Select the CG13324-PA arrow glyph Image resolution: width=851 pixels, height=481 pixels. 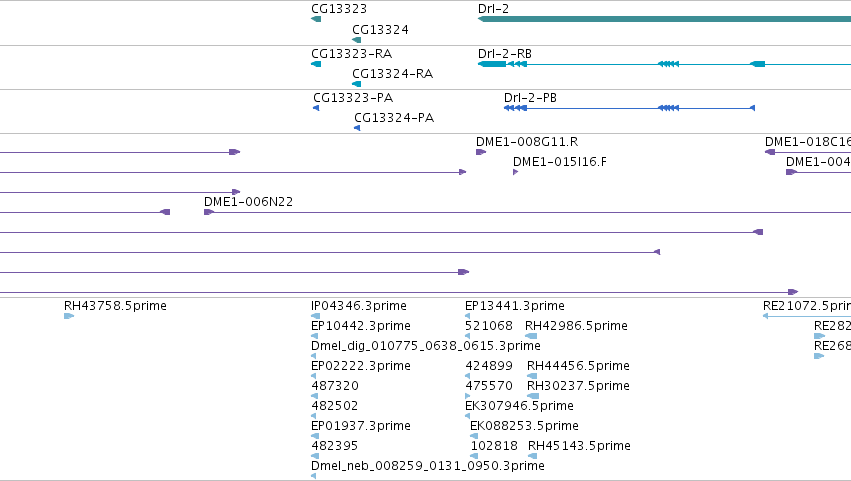click(x=357, y=128)
